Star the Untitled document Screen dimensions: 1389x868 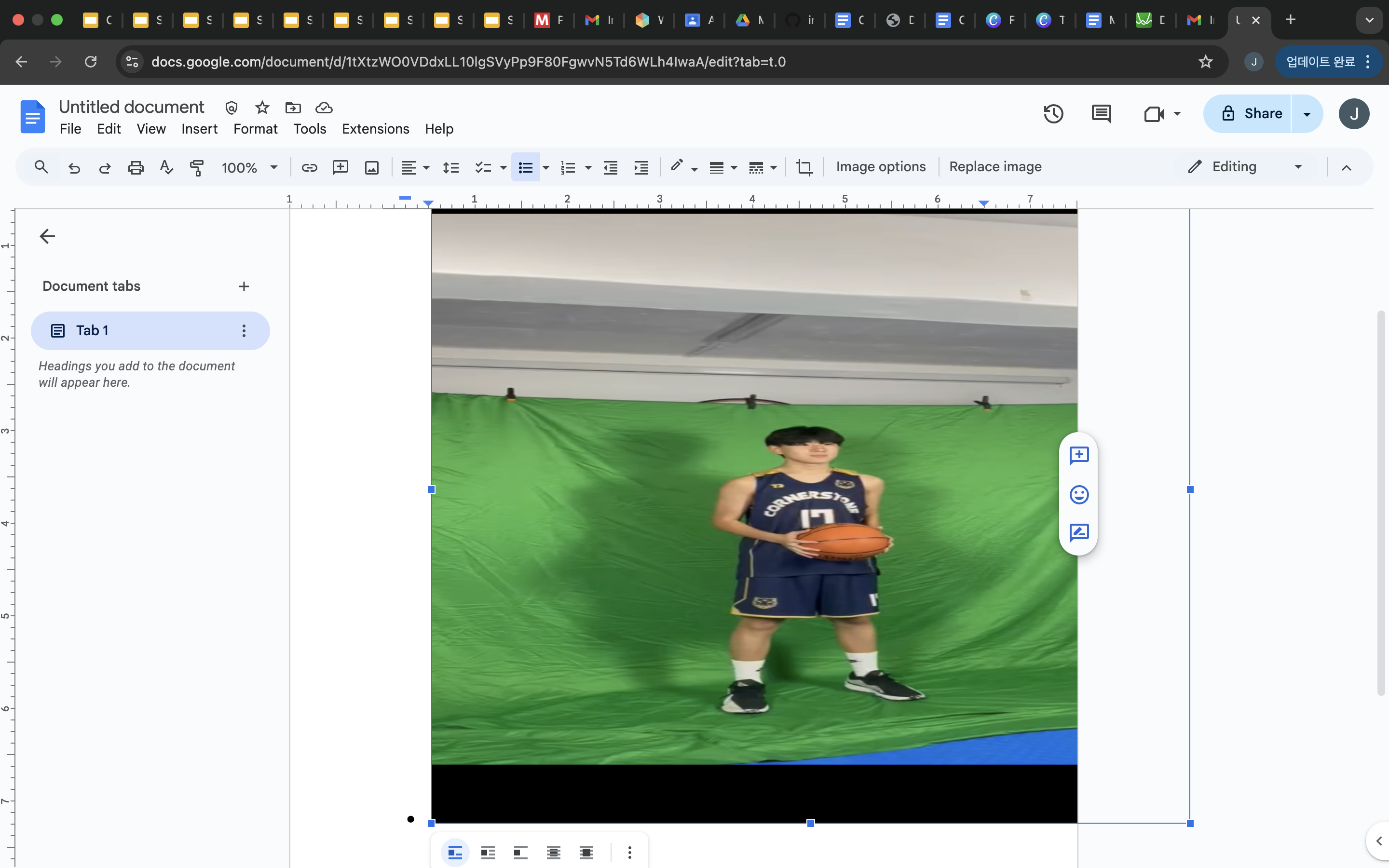coord(262,108)
